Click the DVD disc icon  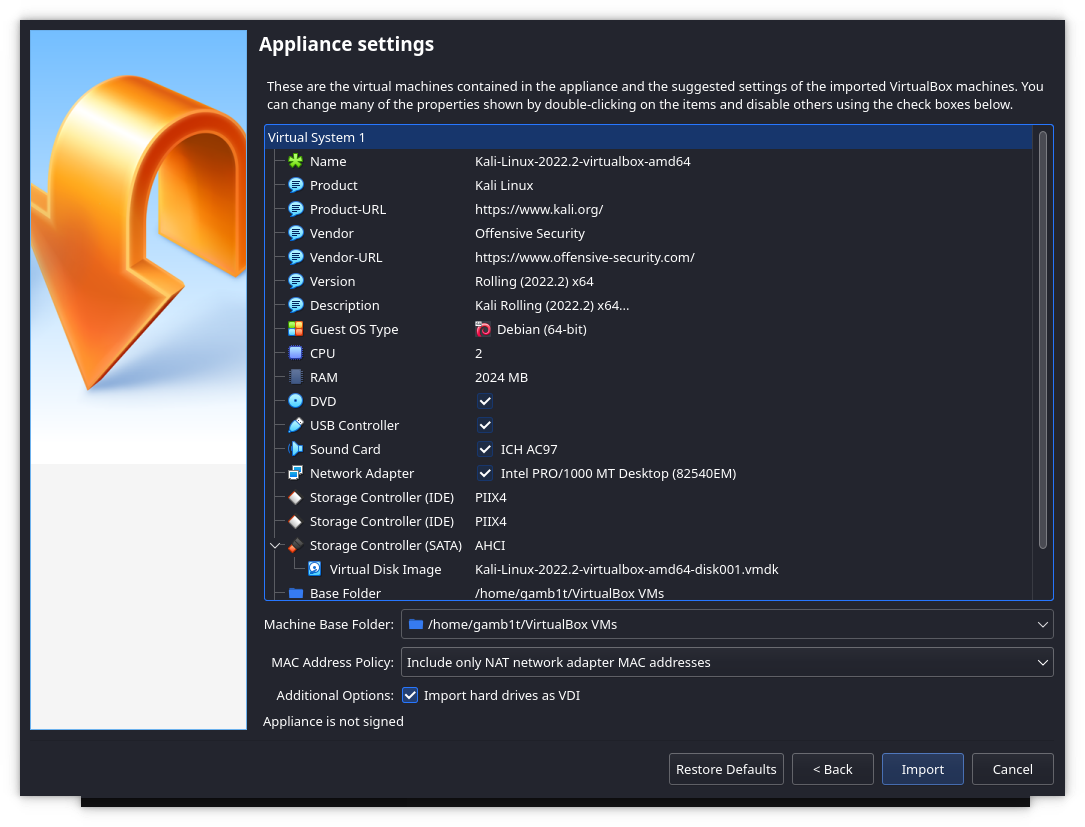(x=295, y=401)
